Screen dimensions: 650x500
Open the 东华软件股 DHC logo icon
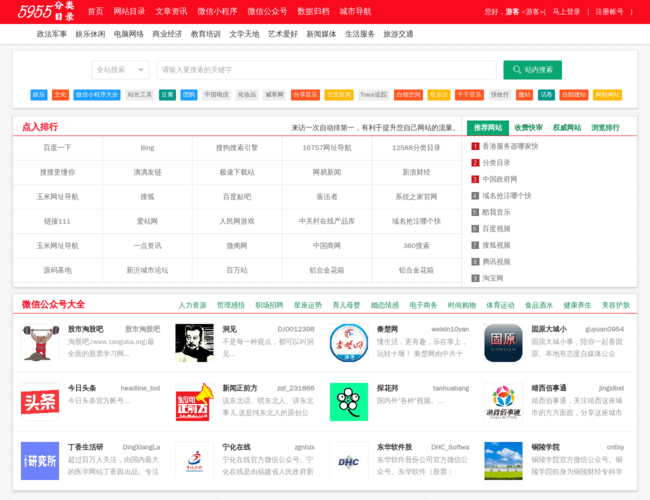[x=349, y=461]
